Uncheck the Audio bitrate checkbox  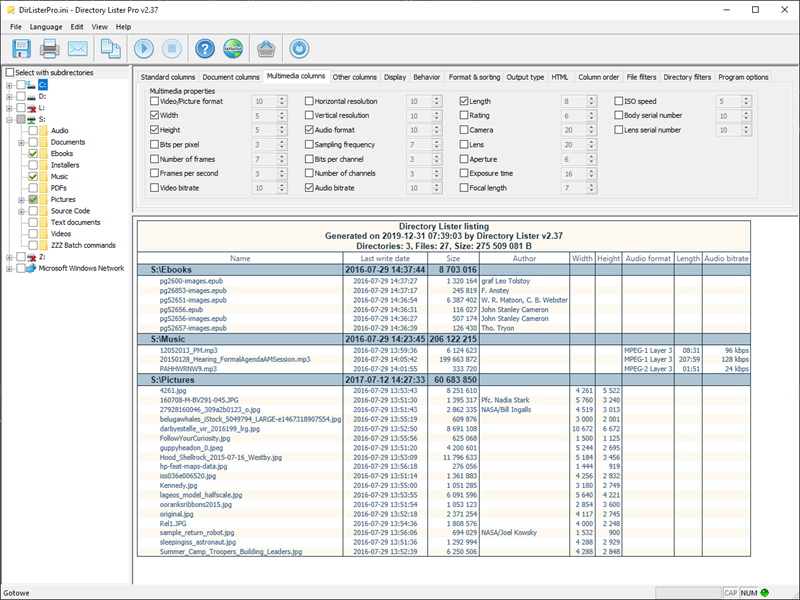tap(309, 188)
